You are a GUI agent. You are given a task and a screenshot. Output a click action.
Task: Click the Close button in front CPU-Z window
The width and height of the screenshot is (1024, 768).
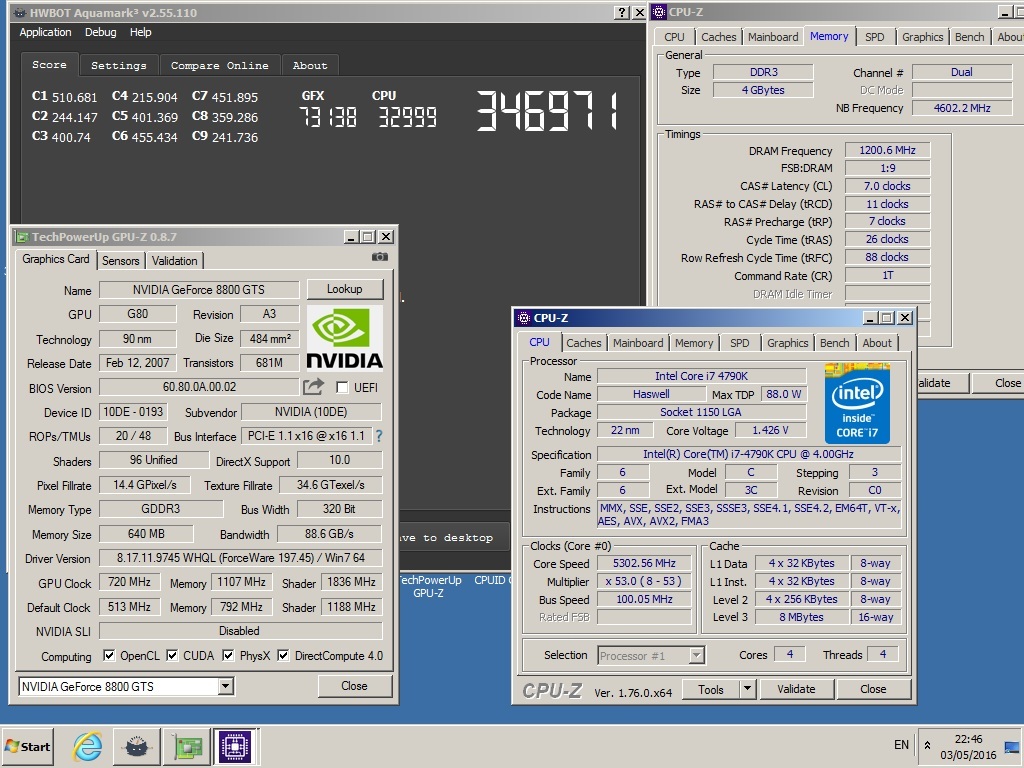[x=873, y=689]
